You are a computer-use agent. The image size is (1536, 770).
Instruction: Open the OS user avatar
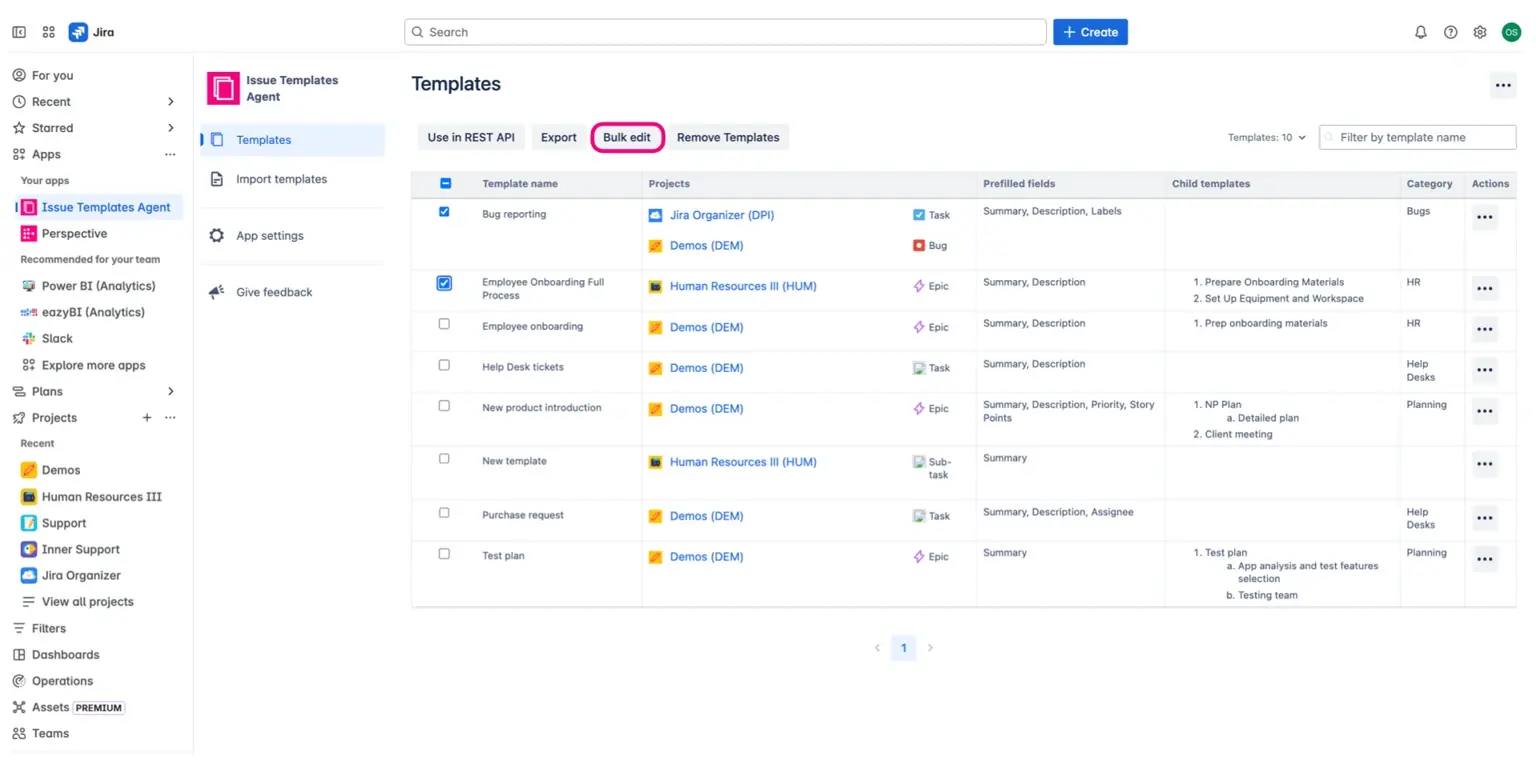tap(1511, 32)
